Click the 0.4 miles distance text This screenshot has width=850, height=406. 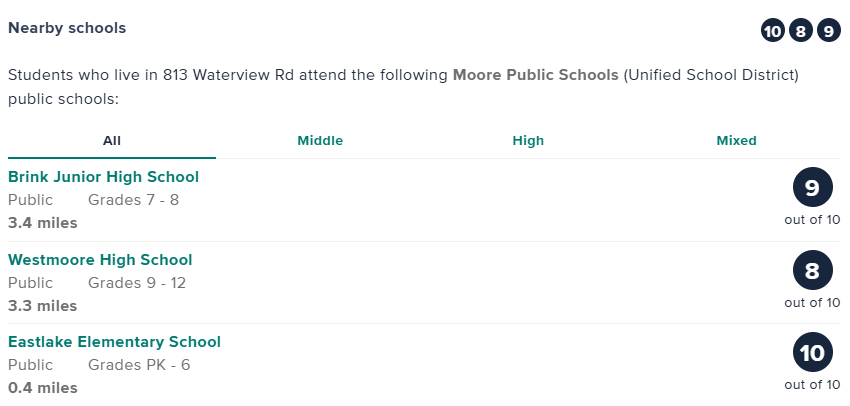click(x=42, y=387)
